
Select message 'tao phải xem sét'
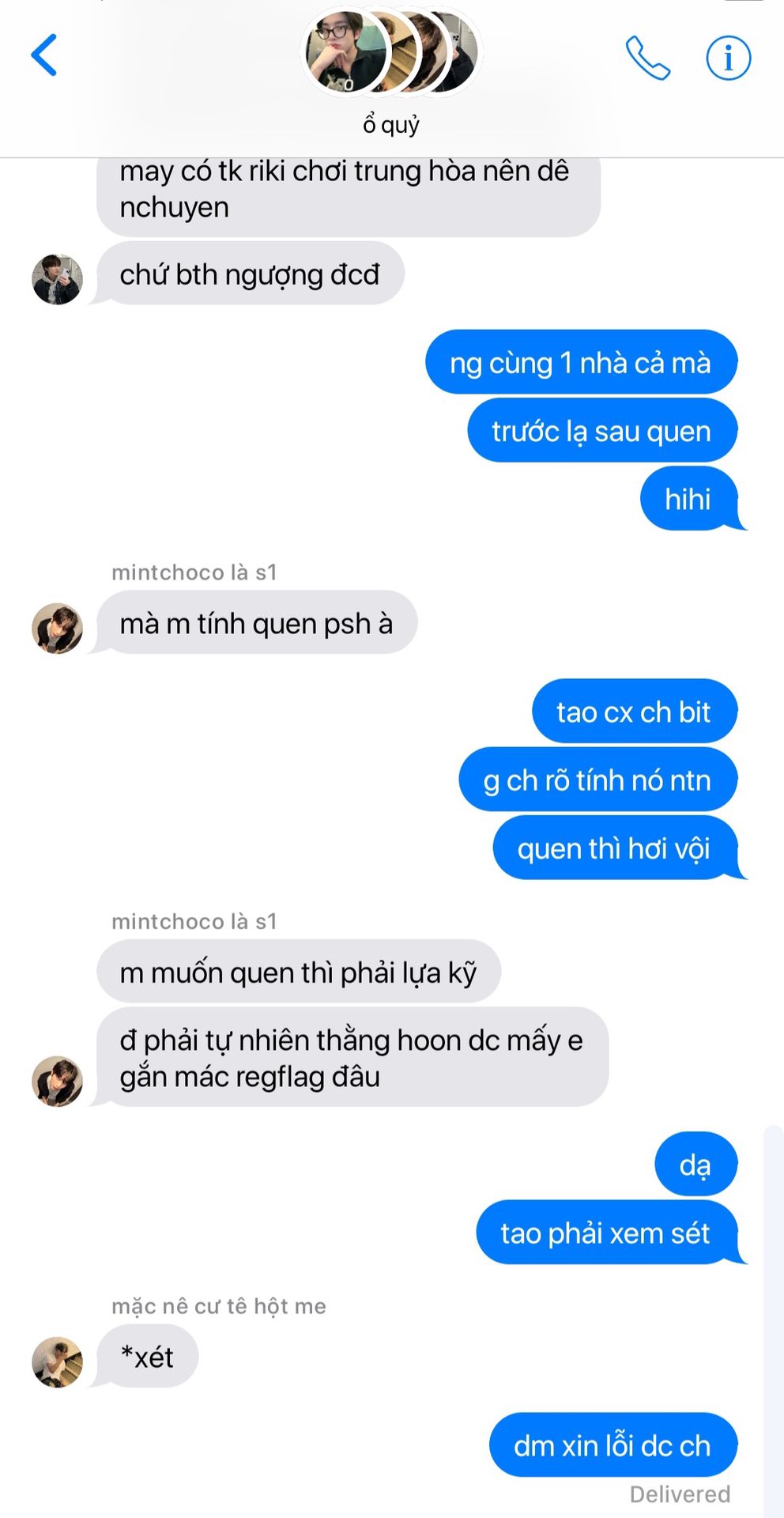(x=606, y=1233)
